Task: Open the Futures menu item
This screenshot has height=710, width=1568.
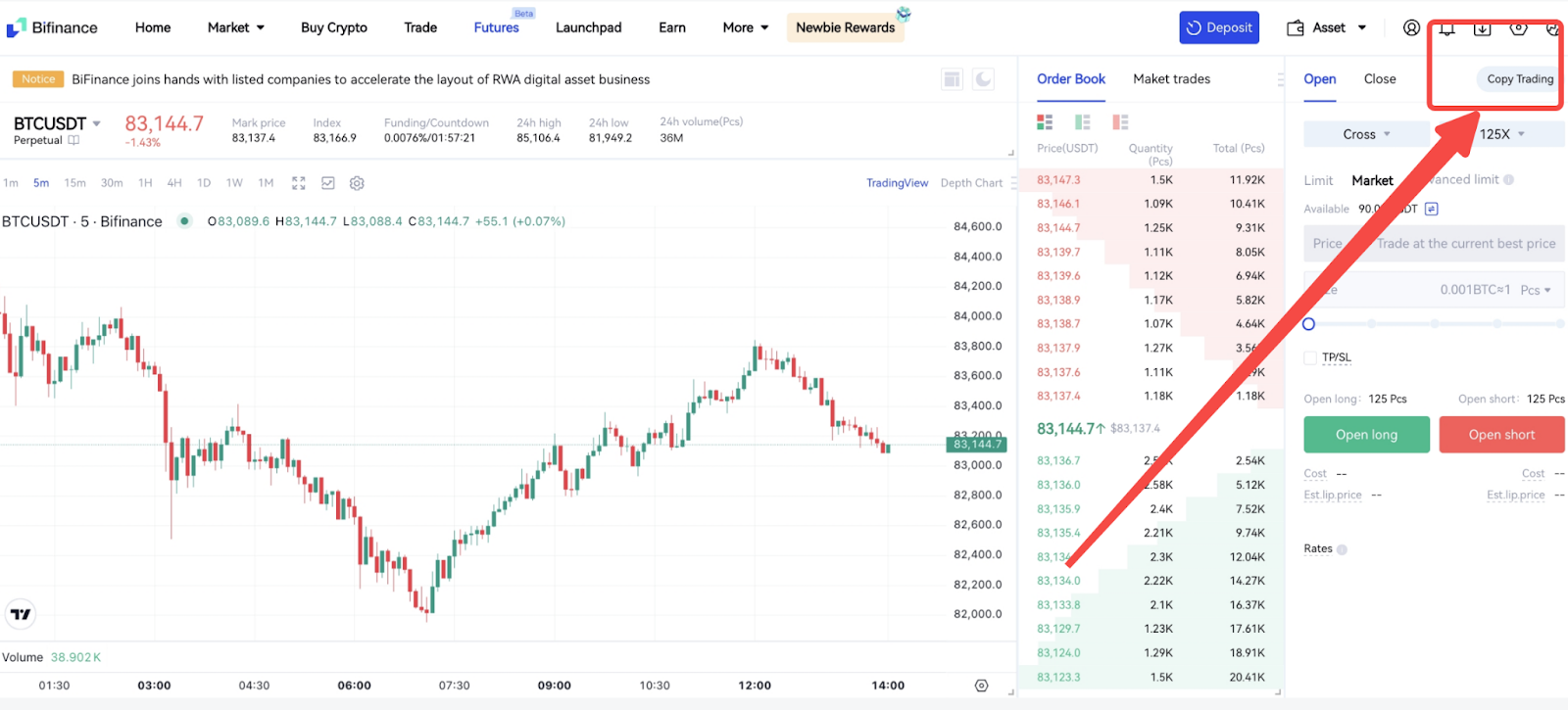Action: click(496, 28)
